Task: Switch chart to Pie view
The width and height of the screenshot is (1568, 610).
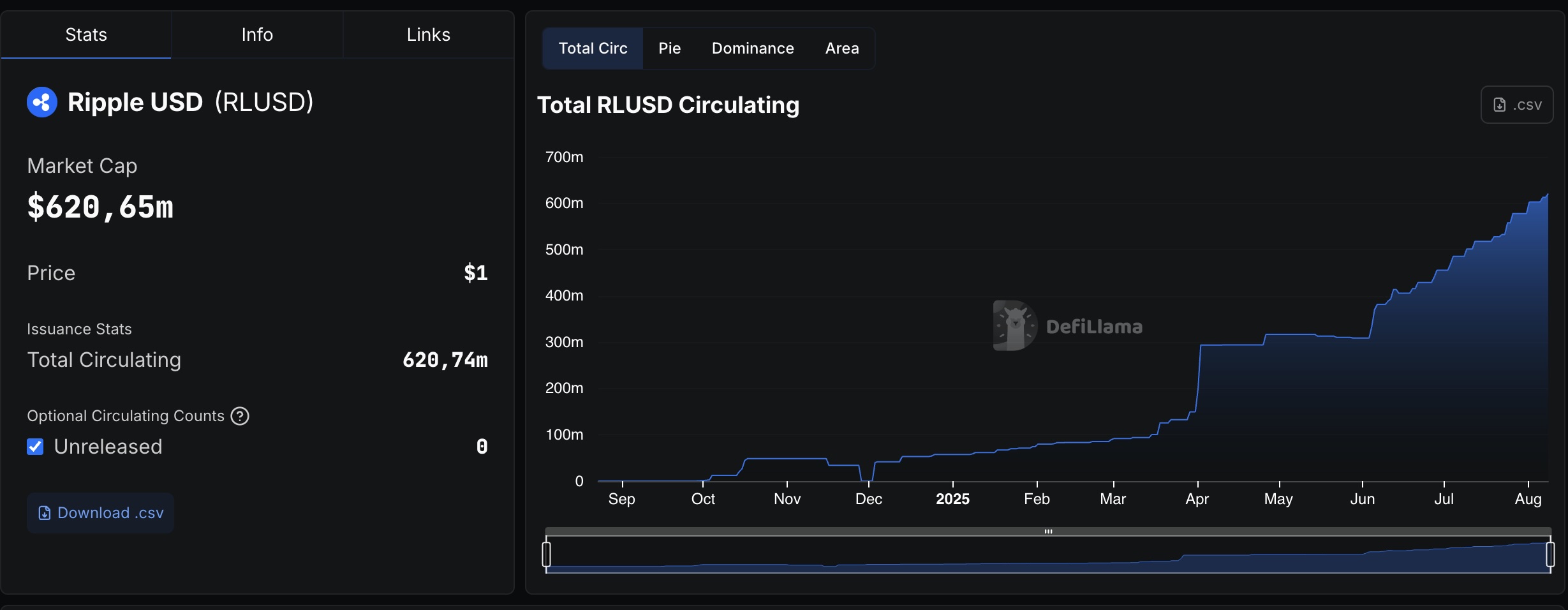Action: pos(670,48)
